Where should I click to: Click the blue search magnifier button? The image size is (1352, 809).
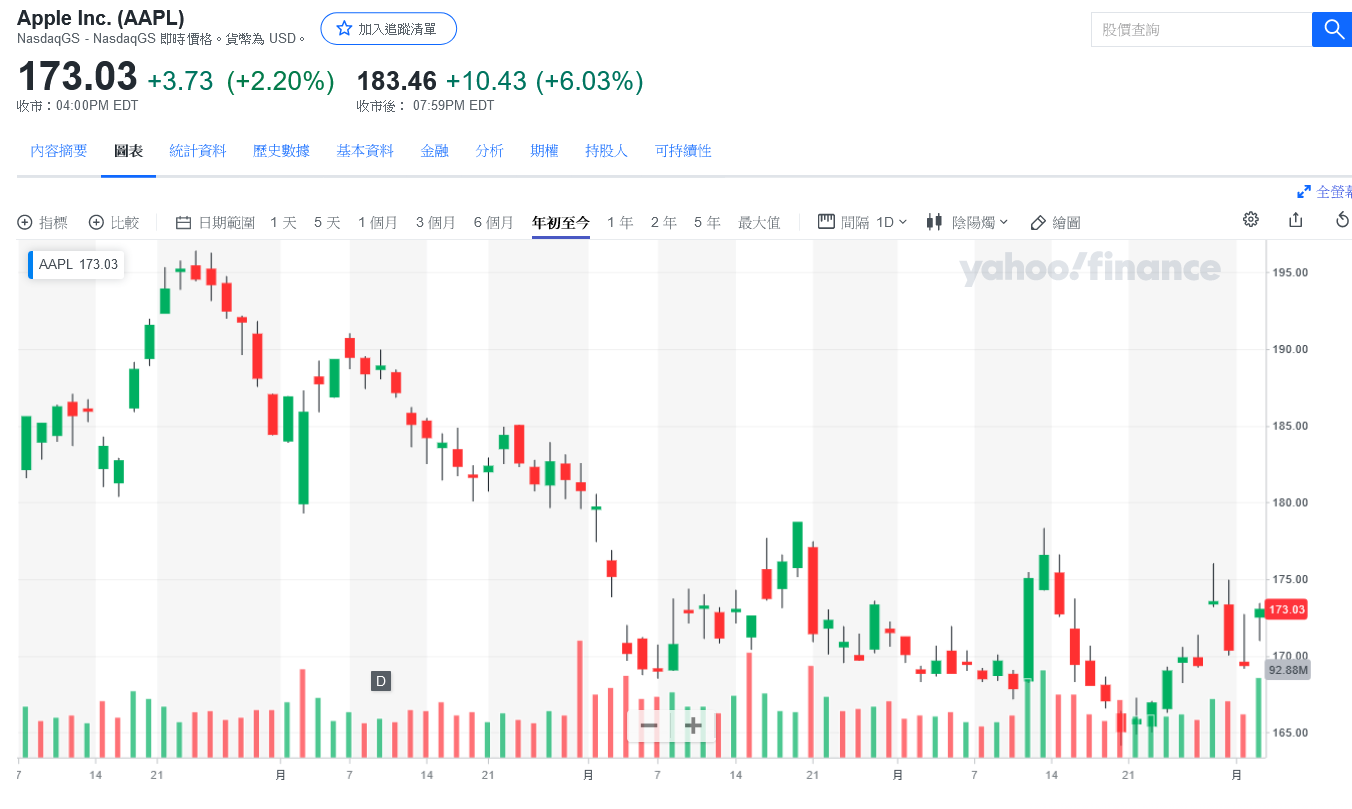[x=1332, y=30]
